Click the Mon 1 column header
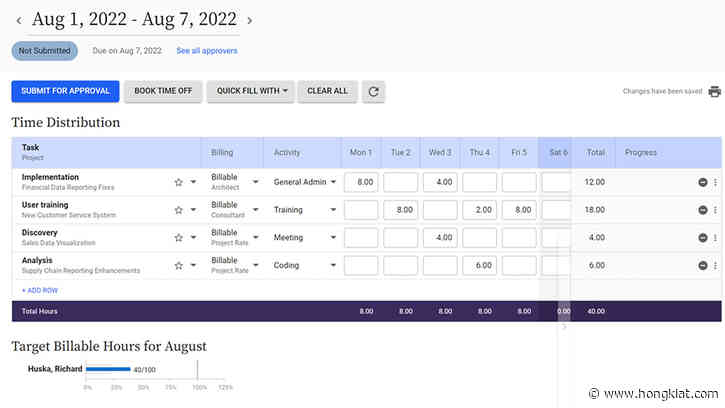The image size is (725, 408). (x=360, y=153)
